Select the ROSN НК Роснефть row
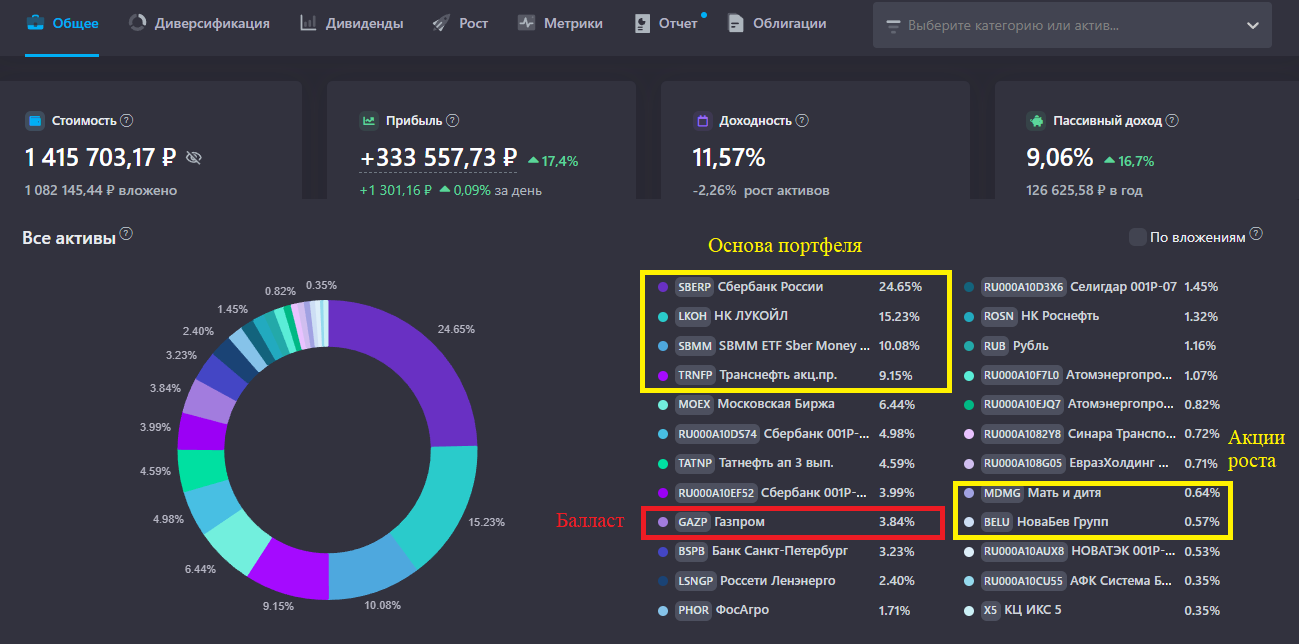 tap(1093, 316)
